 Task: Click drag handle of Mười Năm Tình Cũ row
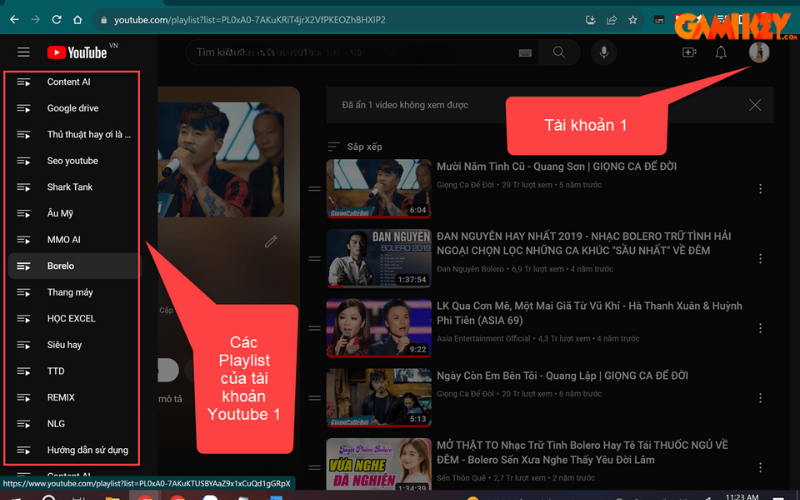pos(314,189)
